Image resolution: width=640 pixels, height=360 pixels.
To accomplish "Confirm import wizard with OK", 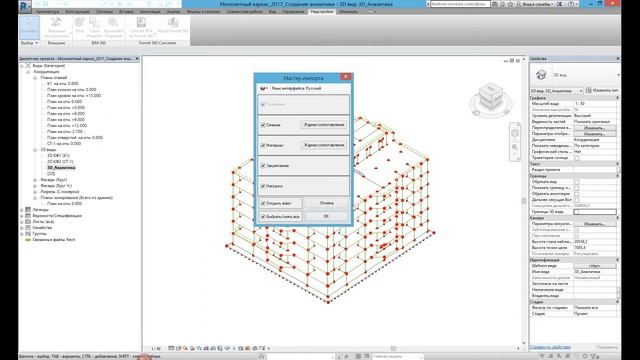I will [x=327, y=216].
